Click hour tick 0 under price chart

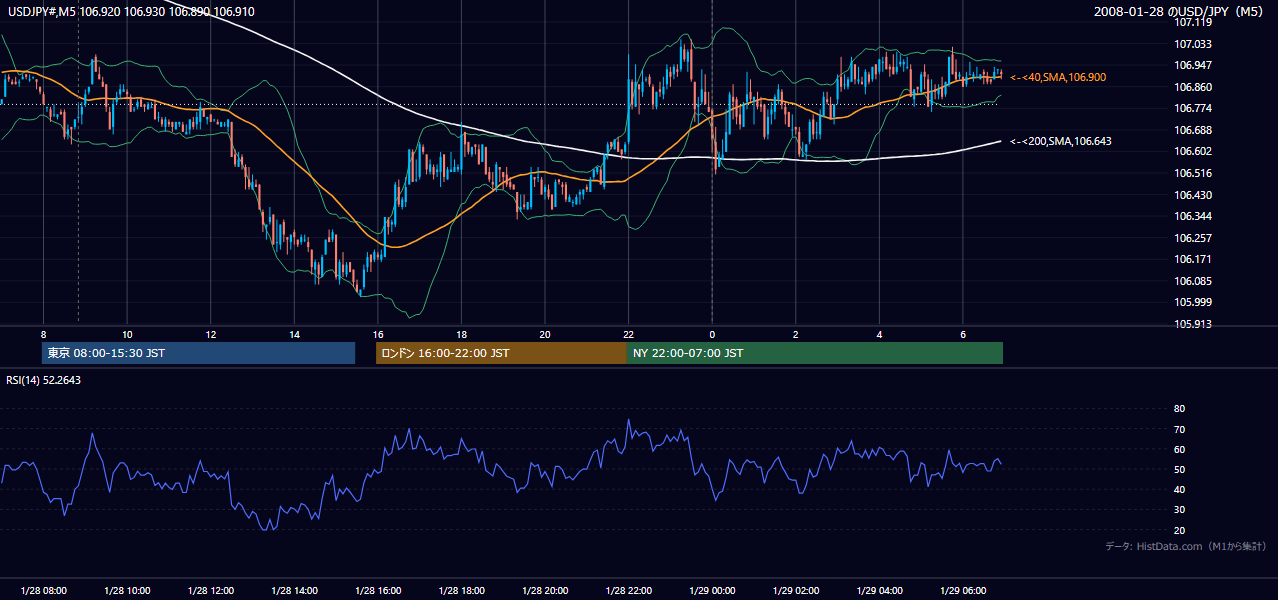tap(712, 334)
